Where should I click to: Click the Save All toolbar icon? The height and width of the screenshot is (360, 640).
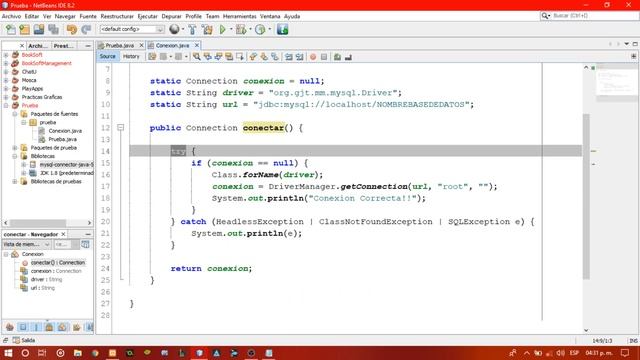53,29
